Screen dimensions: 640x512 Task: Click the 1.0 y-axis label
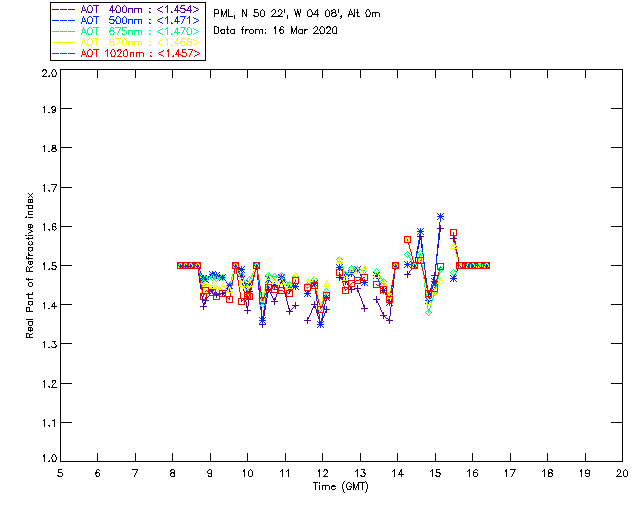point(49,458)
